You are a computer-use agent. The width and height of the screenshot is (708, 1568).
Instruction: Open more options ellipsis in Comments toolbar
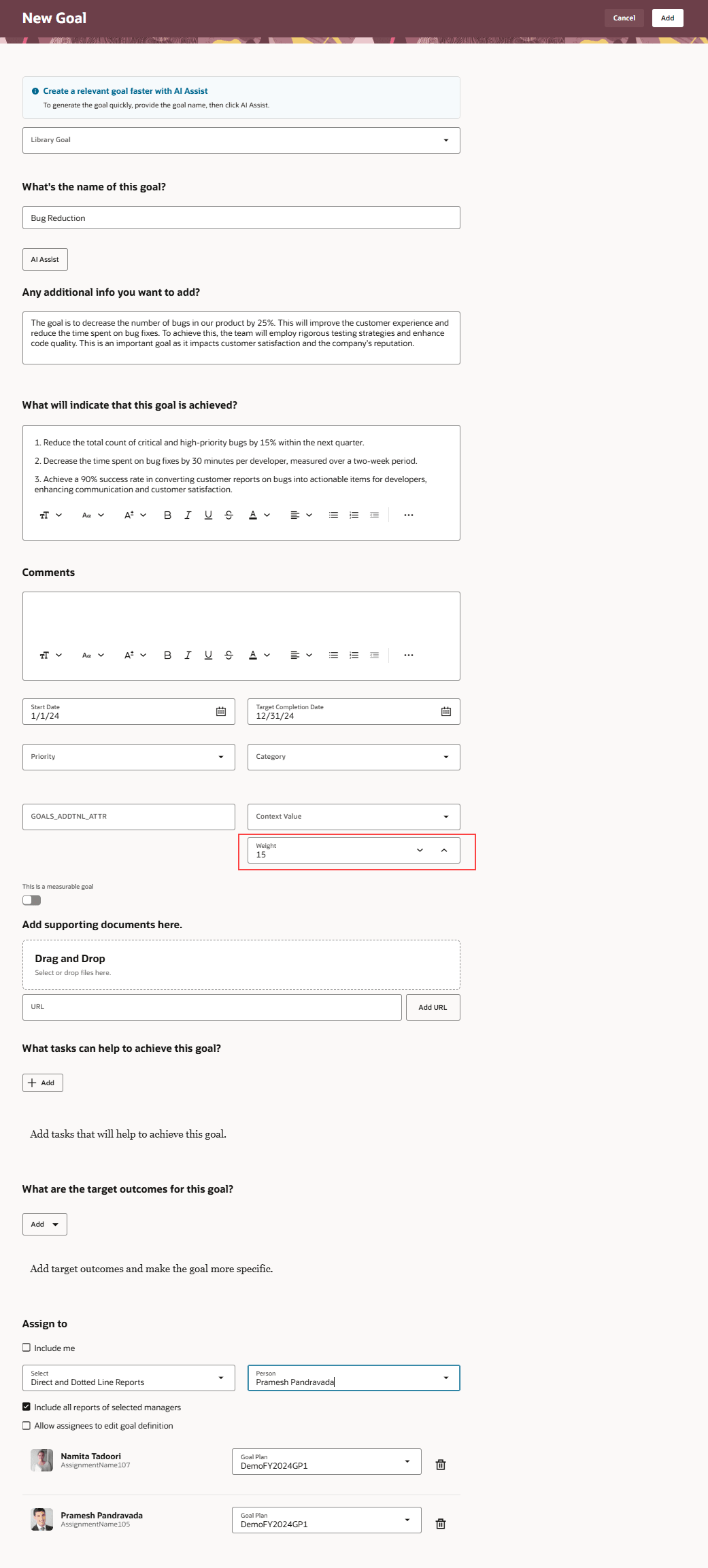[409, 655]
